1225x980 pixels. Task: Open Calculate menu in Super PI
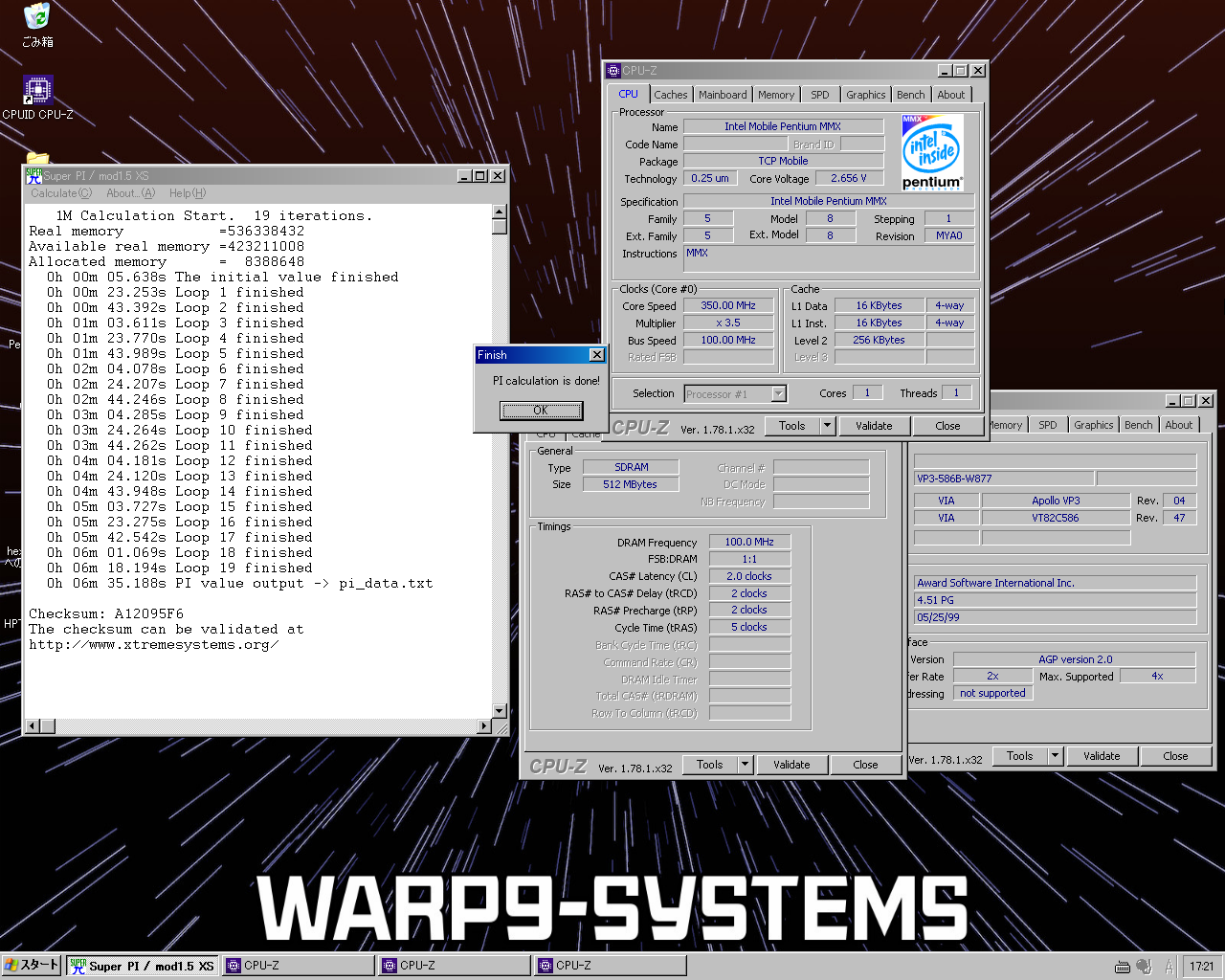61,193
